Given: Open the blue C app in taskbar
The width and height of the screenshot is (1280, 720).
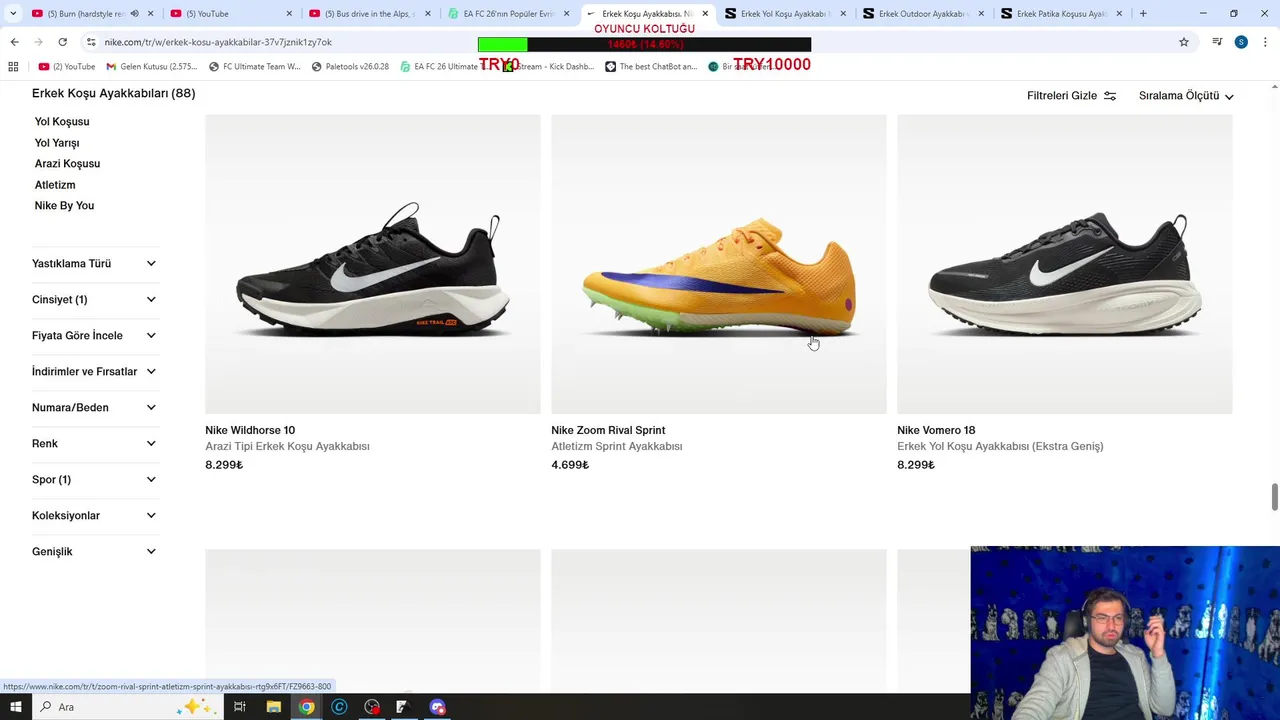Looking at the screenshot, I should click(340, 707).
